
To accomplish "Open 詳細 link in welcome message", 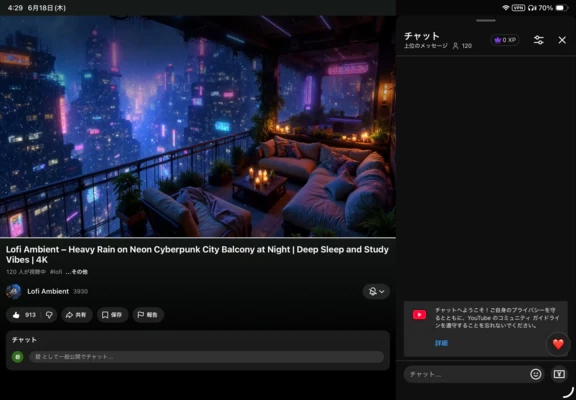I will 441,343.
